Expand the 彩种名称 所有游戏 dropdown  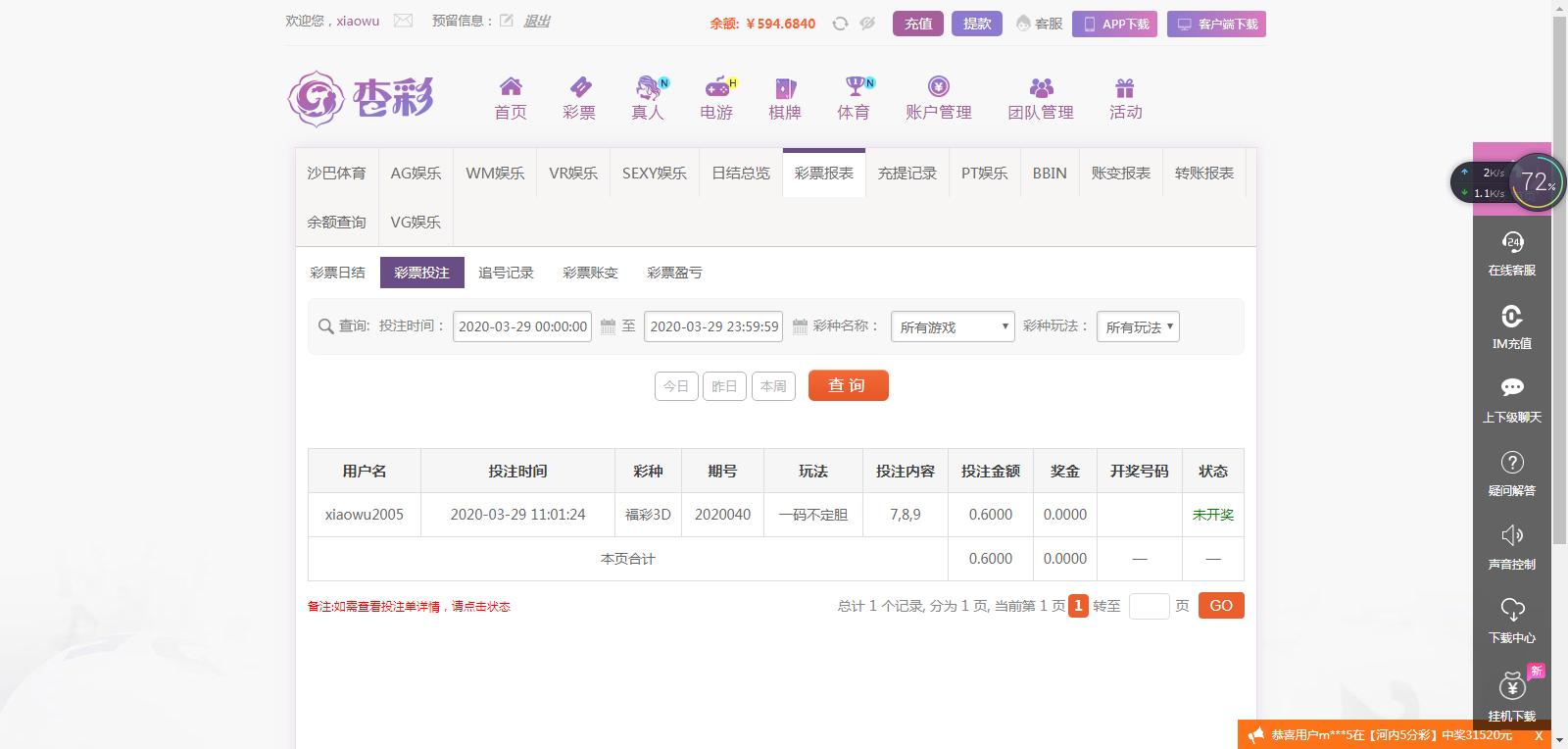pyautogui.click(x=953, y=326)
